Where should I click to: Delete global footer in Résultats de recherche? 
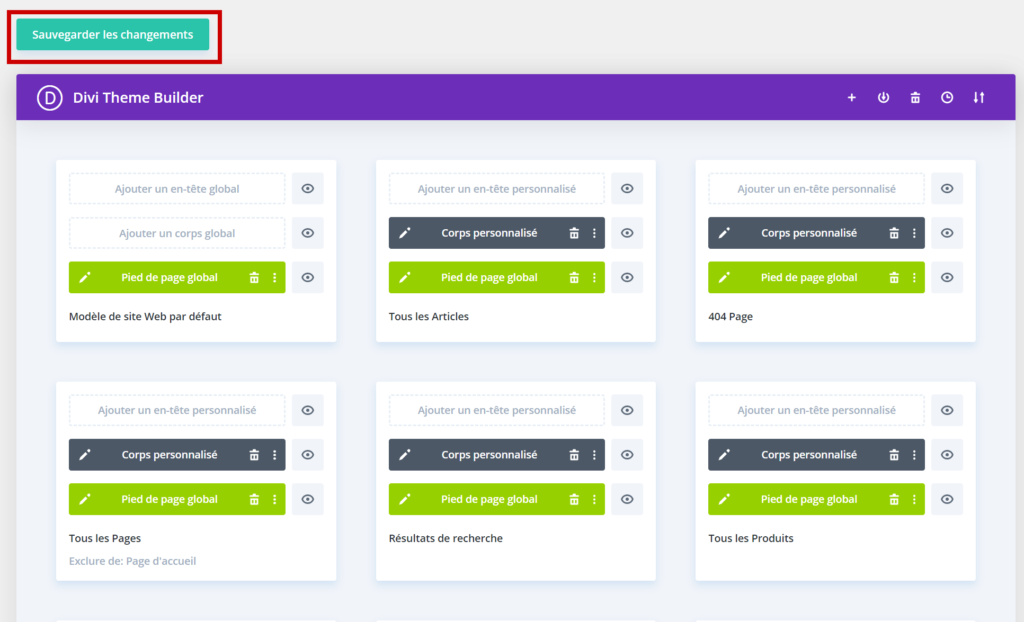tap(574, 499)
